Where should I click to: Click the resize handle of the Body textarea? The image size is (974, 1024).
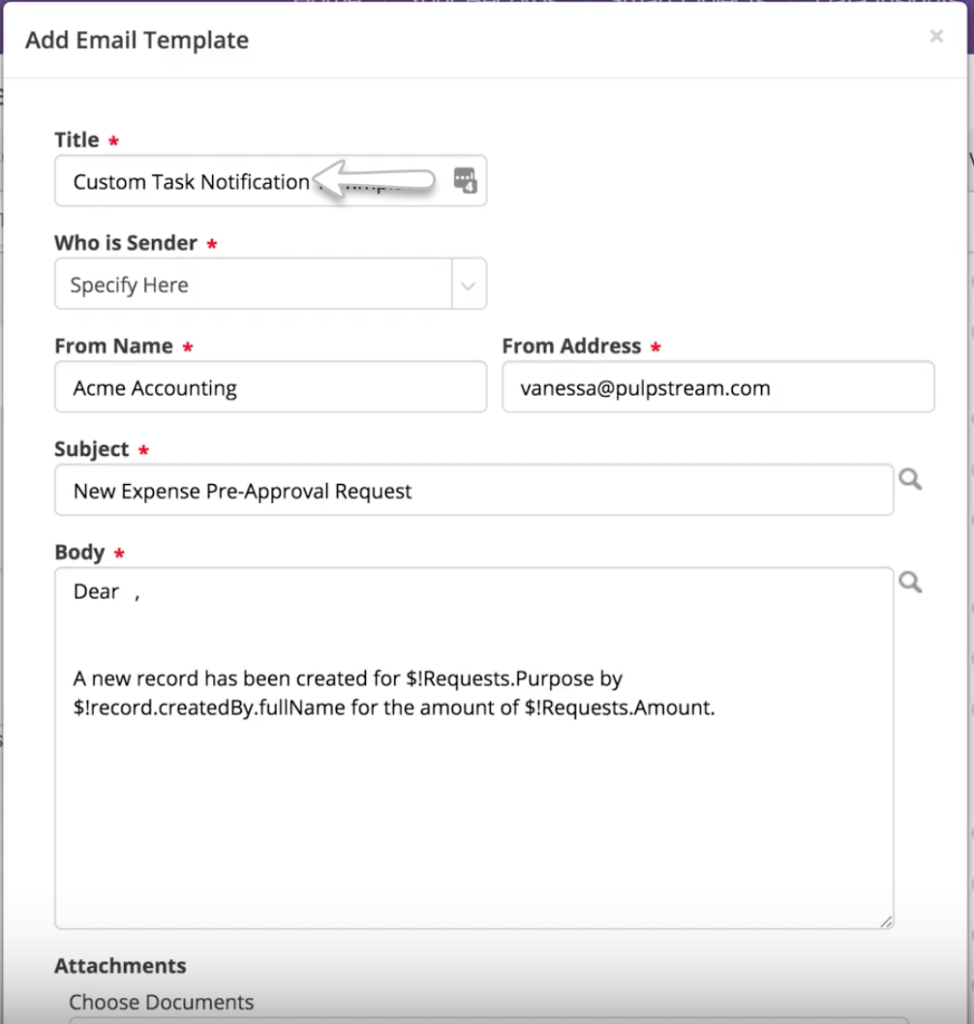(x=886, y=919)
